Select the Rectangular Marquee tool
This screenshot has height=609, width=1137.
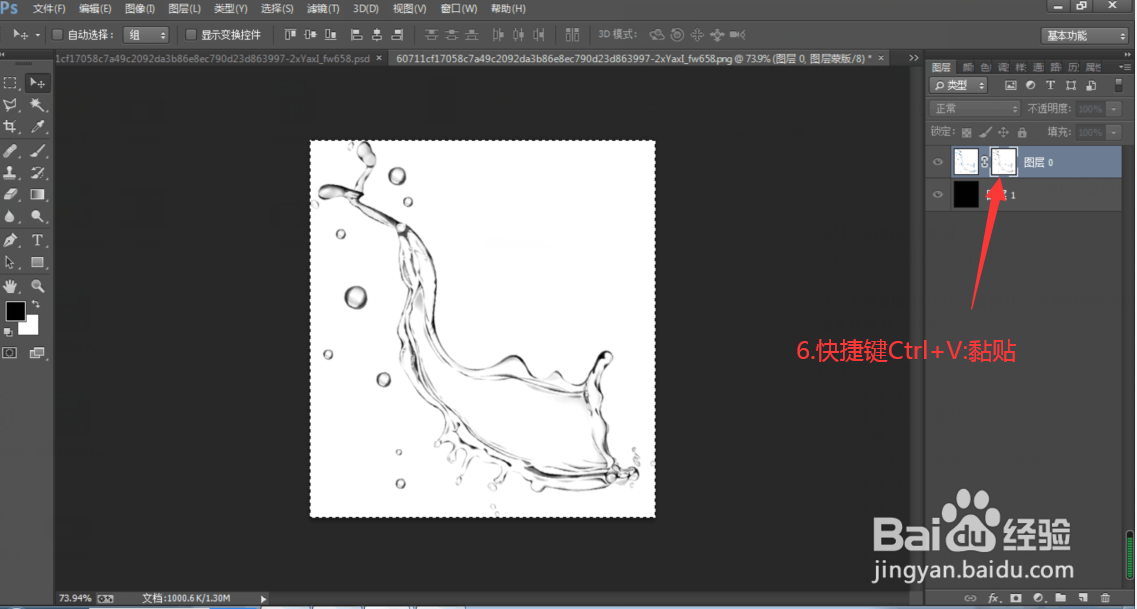pyautogui.click(x=10, y=83)
